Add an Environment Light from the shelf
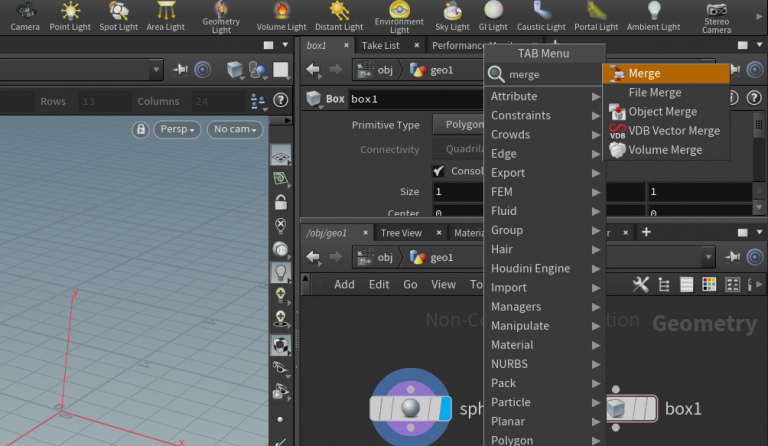This screenshot has width=768, height=446. click(399, 18)
